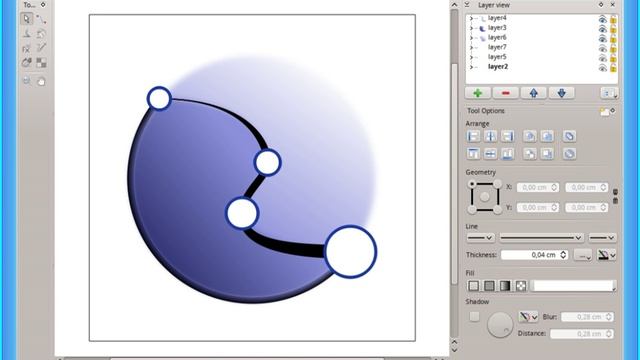Select Pattern fill button in Fill section
The height and width of the screenshot is (360, 640).
point(521,286)
